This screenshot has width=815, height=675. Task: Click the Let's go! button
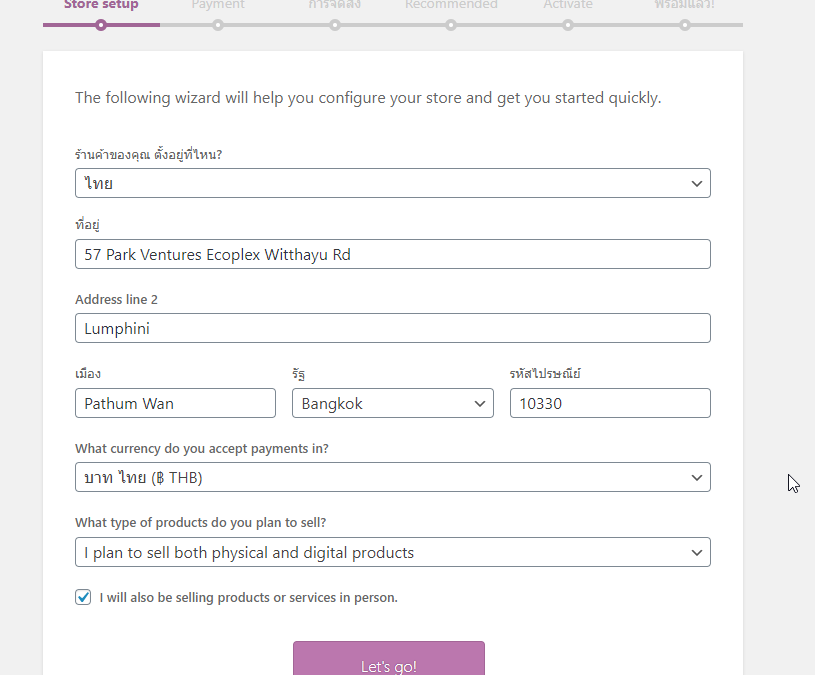click(x=389, y=658)
